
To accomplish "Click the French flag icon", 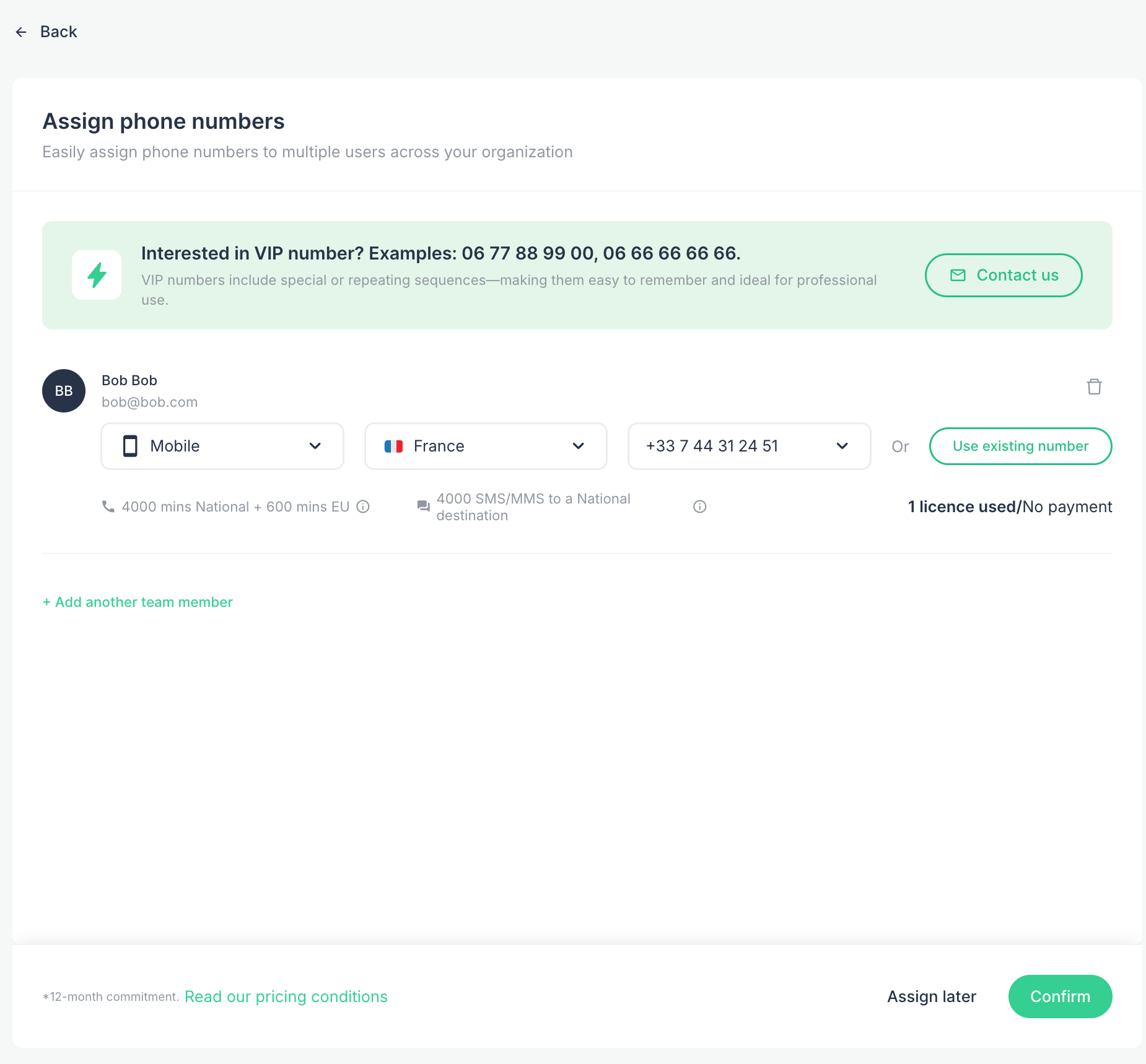I will coord(394,446).
